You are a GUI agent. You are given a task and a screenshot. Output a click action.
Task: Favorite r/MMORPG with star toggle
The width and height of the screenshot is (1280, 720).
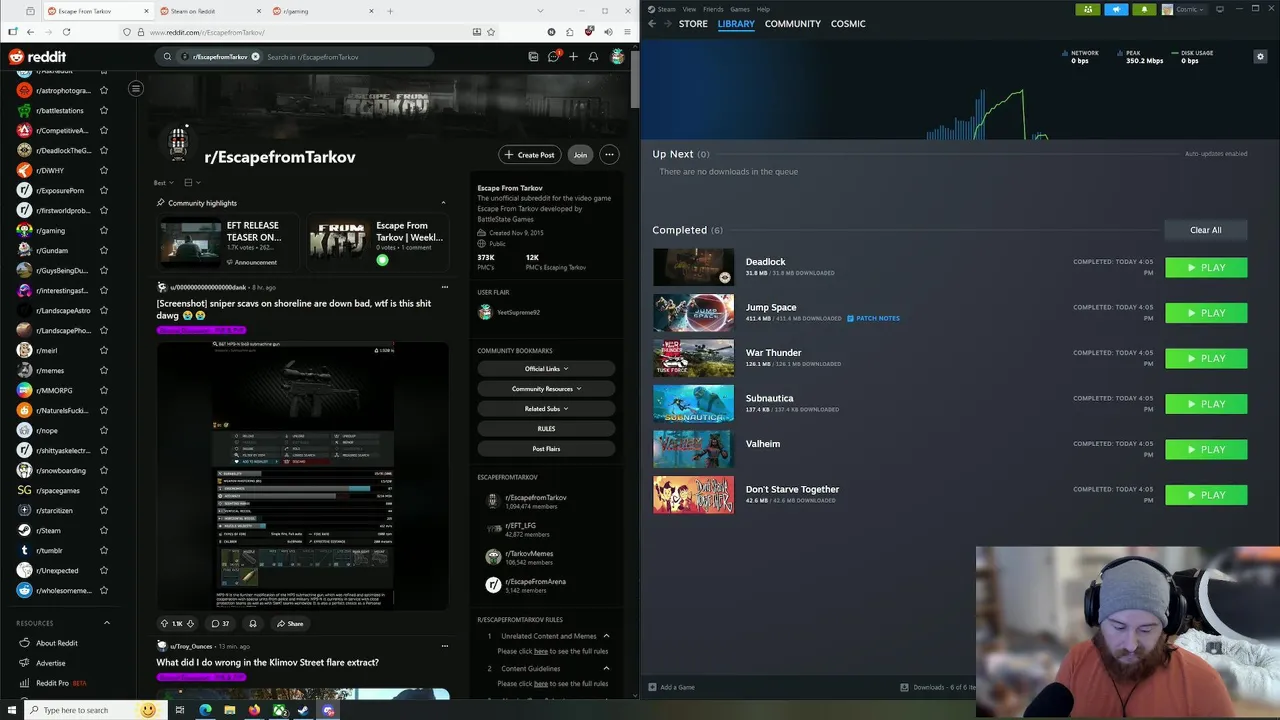tap(104, 390)
